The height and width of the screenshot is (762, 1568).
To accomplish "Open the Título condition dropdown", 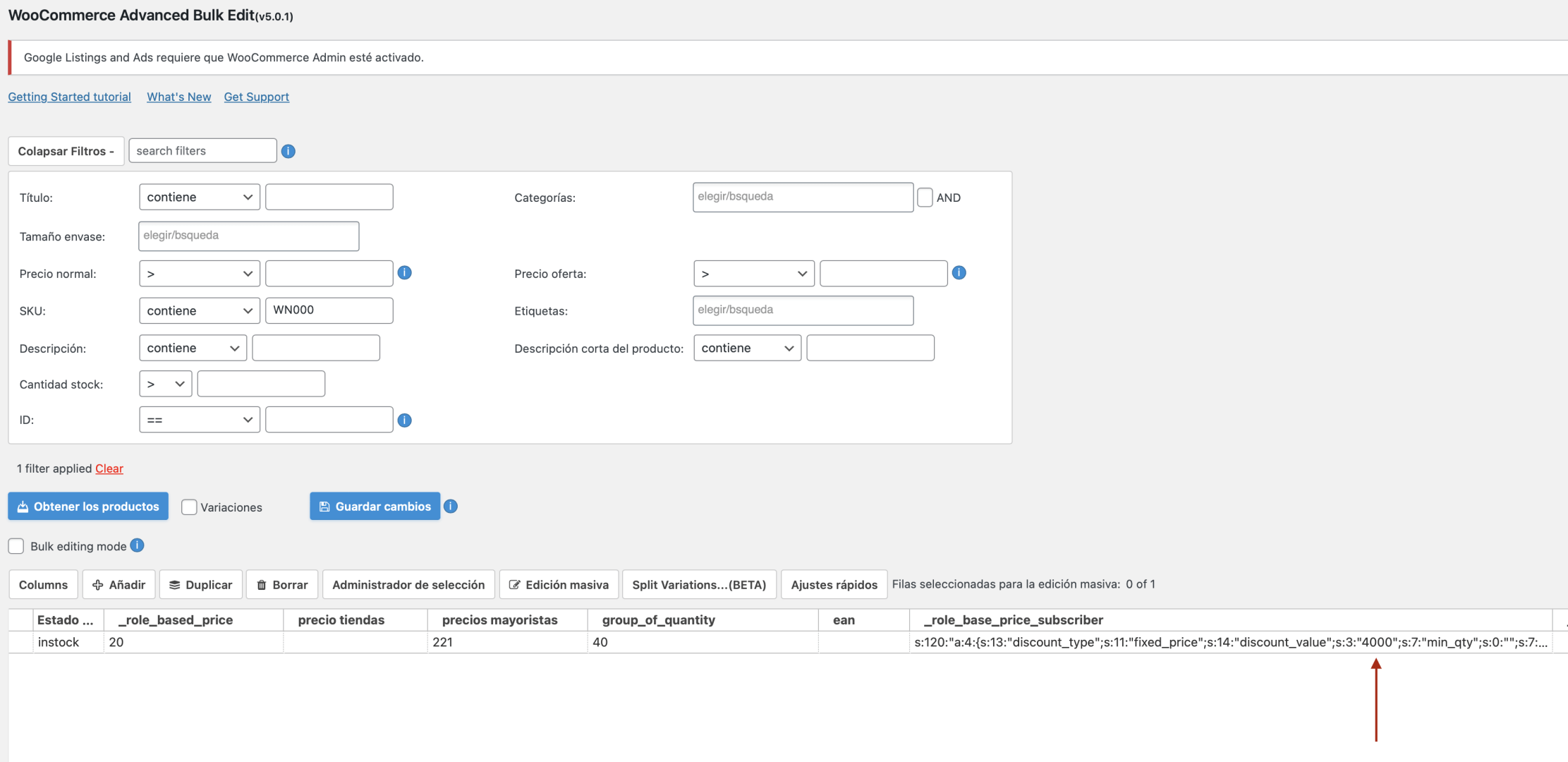I will coord(200,197).
